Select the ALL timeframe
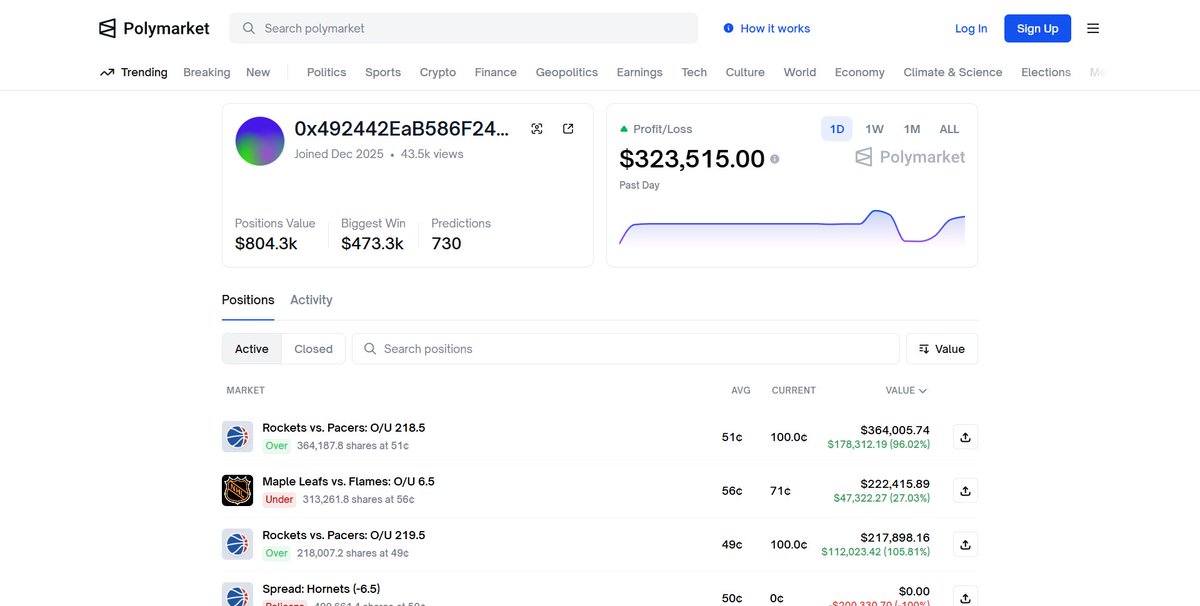The width and height of the screenshot is (1200, 606). tap(949, 129)
